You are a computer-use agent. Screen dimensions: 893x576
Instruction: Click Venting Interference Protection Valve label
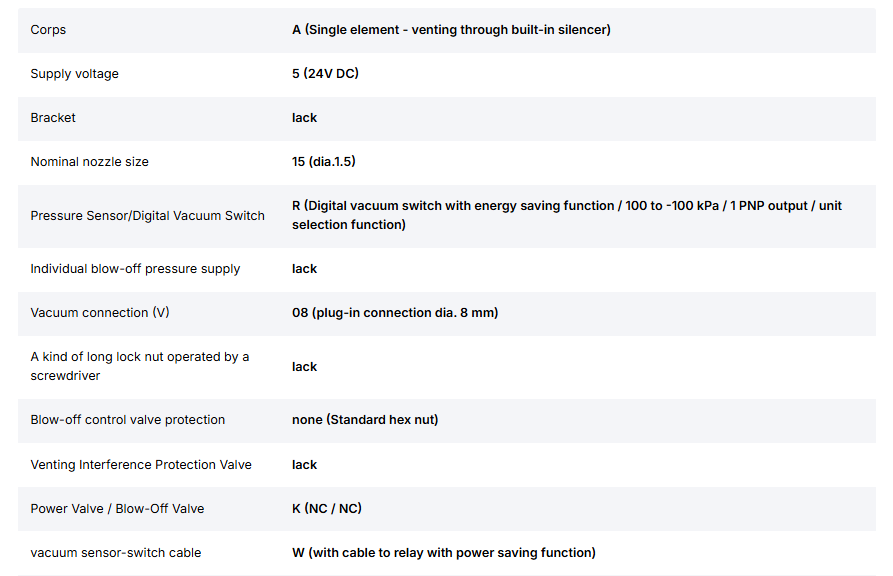[x=141, y=465]
